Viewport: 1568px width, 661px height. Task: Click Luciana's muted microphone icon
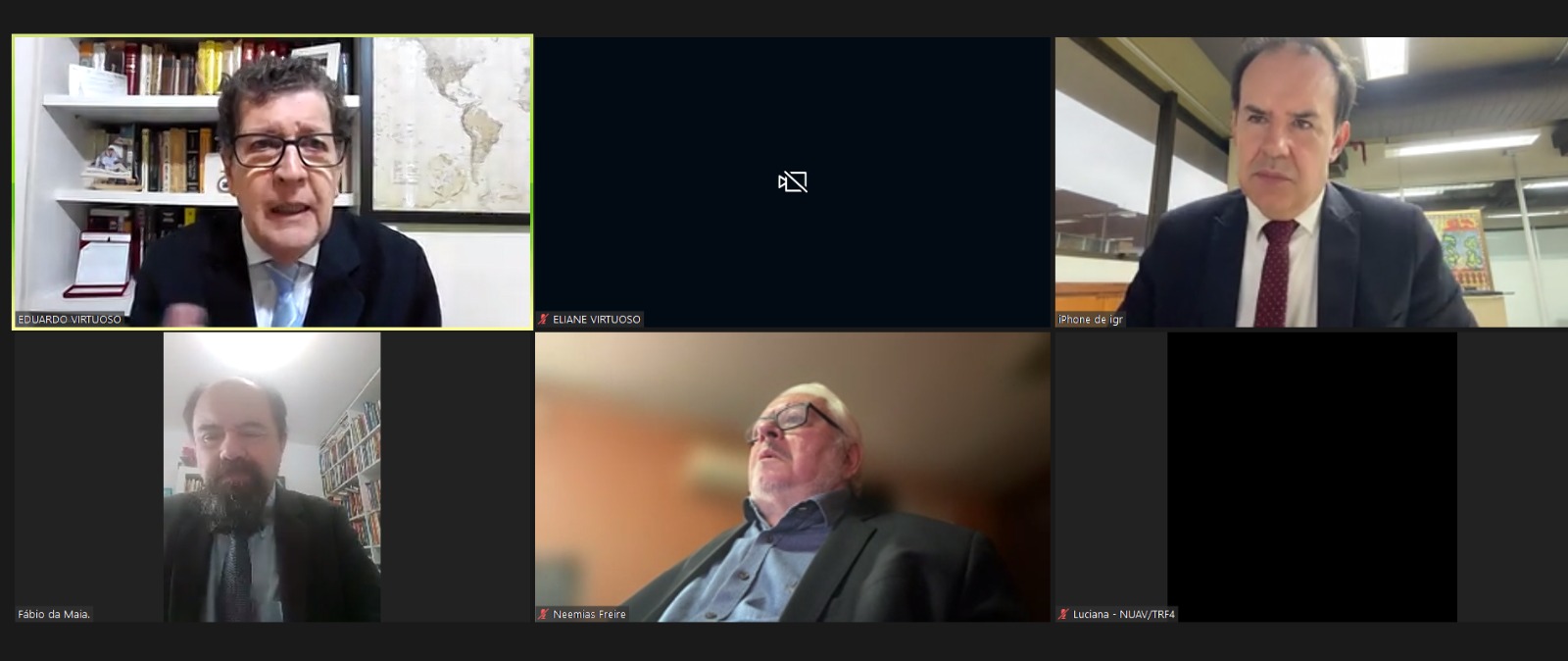click(1063, 615)
